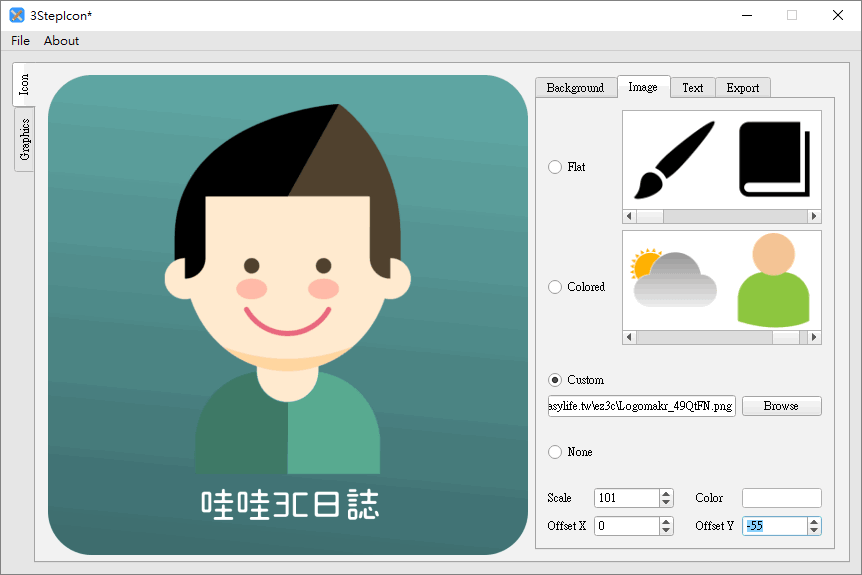
Task: Open the File menu
Action: [20, 41]
